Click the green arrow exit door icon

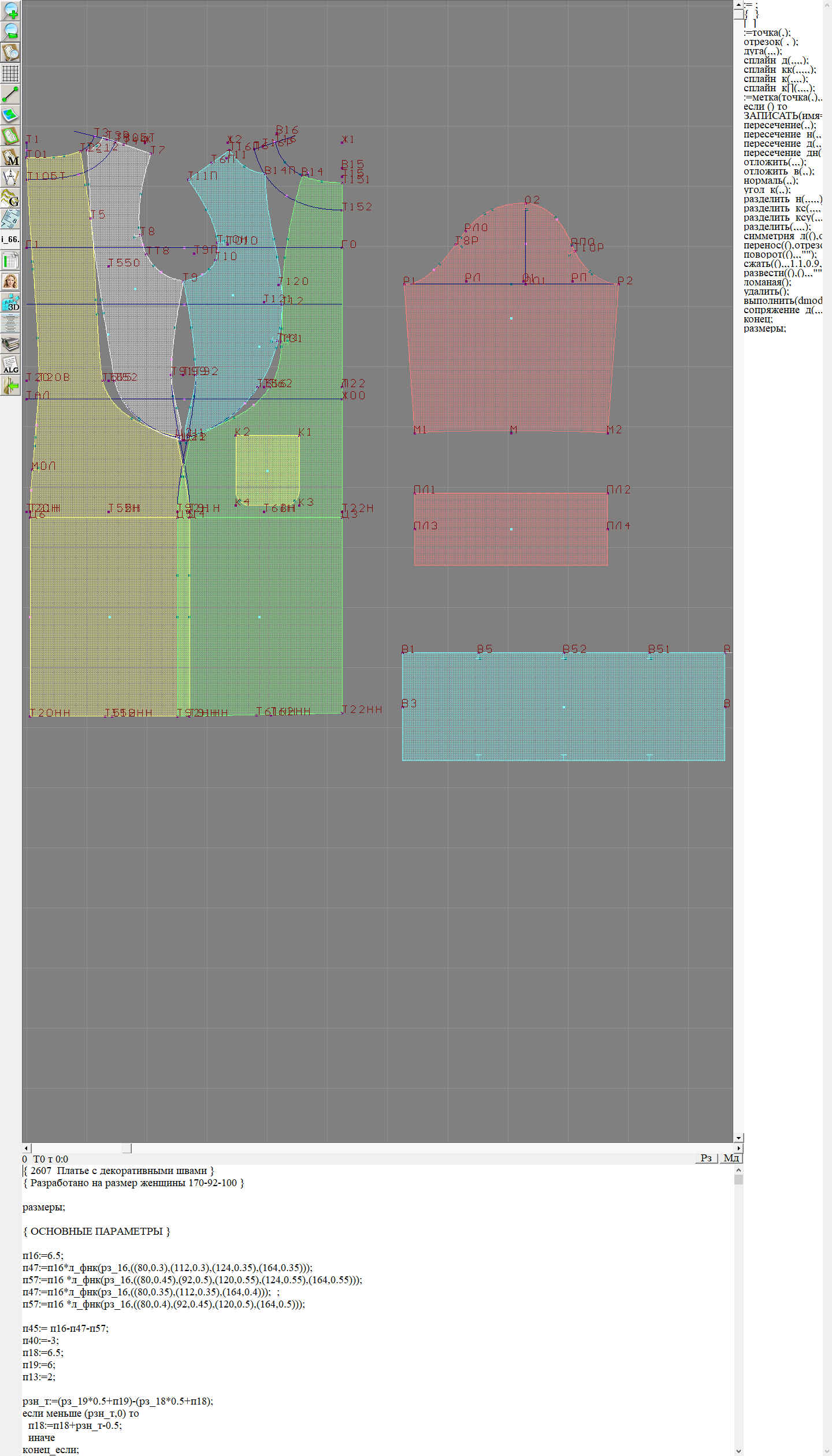[10, 385]
